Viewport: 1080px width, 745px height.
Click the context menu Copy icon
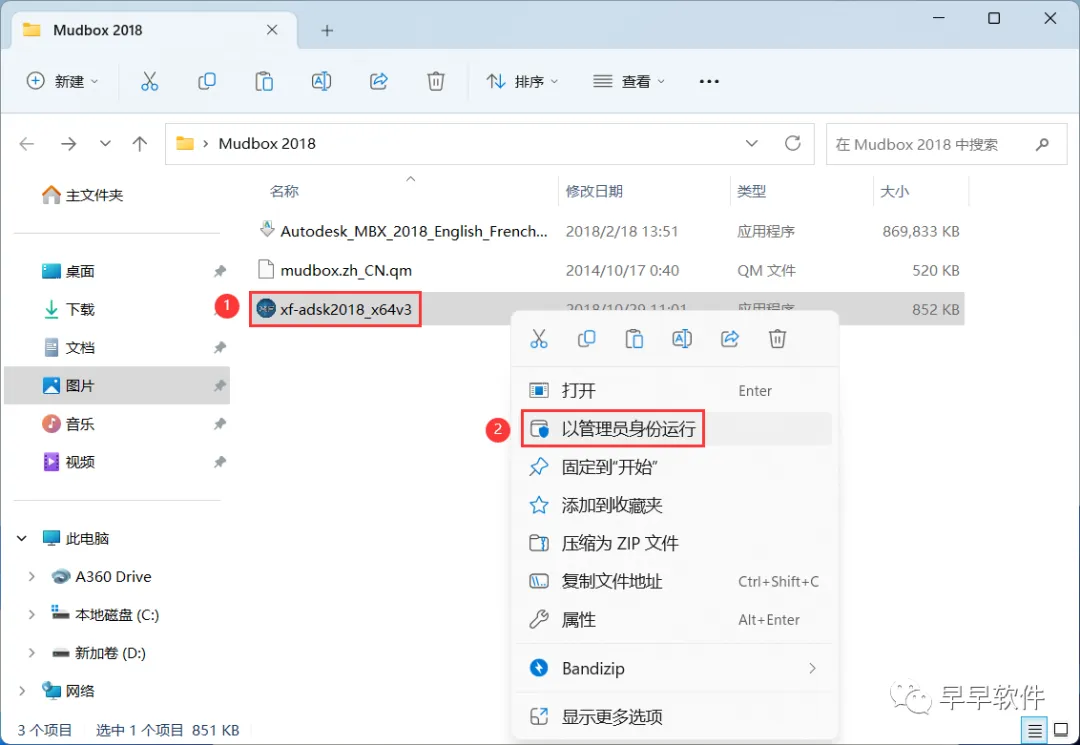click(x=586, y=339)
